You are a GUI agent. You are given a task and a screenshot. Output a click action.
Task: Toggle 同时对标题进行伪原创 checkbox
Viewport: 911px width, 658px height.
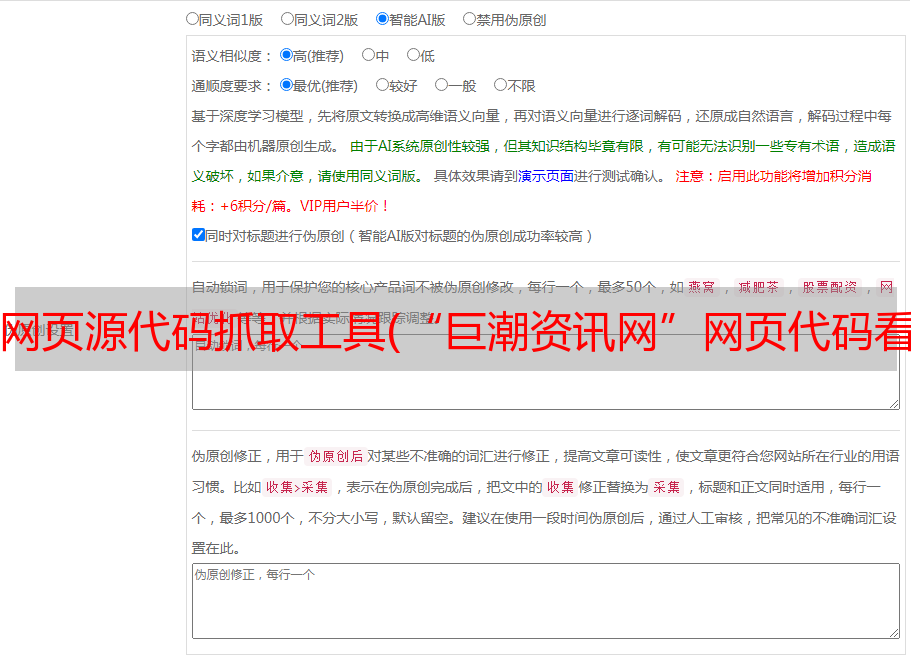198,235
